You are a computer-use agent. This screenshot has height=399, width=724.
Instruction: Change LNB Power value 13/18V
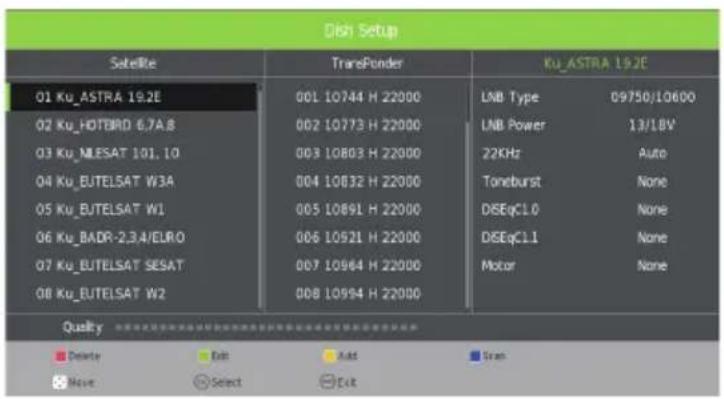[652, 125]
